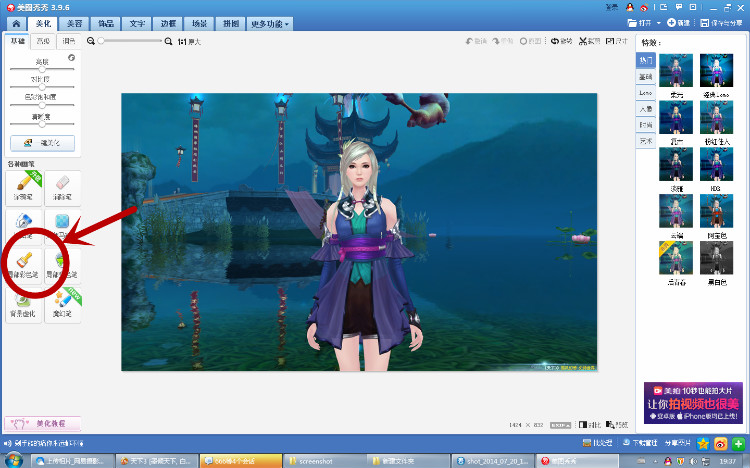The height and width of the screenshot is (468, 750).
Task: Open the 边框 (Frames) tab
Action: (168, 23)
